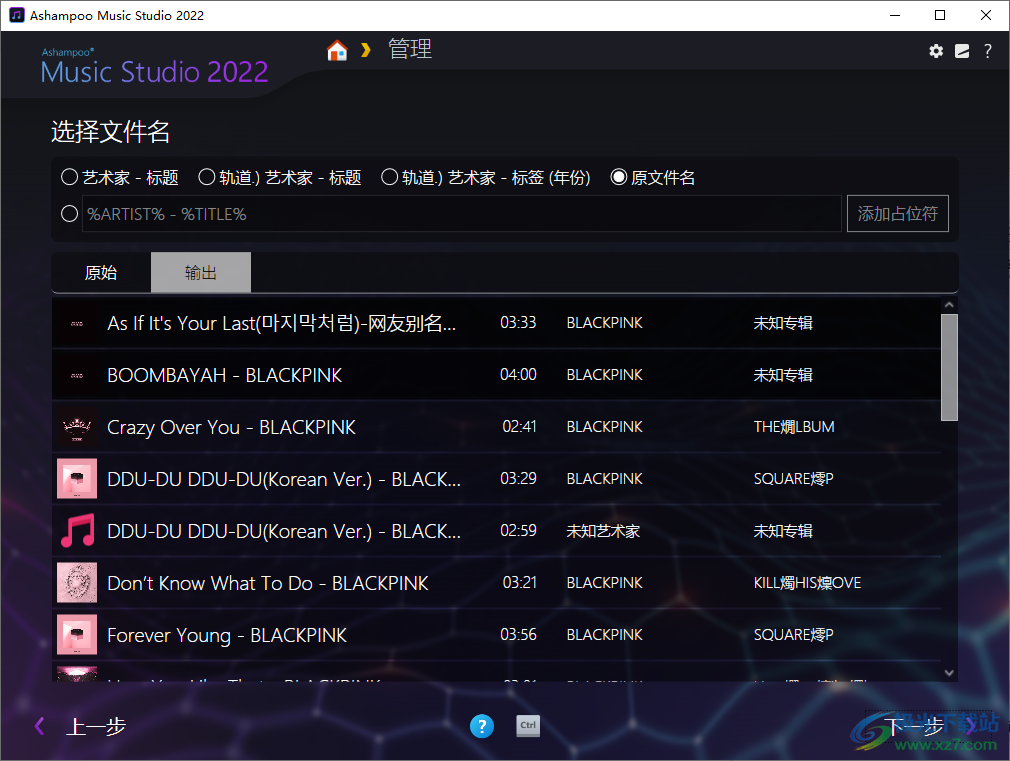Click the red music note icon of DDU-DU track
This screenshot has height=761, width=1010.
tap(77, 530)
